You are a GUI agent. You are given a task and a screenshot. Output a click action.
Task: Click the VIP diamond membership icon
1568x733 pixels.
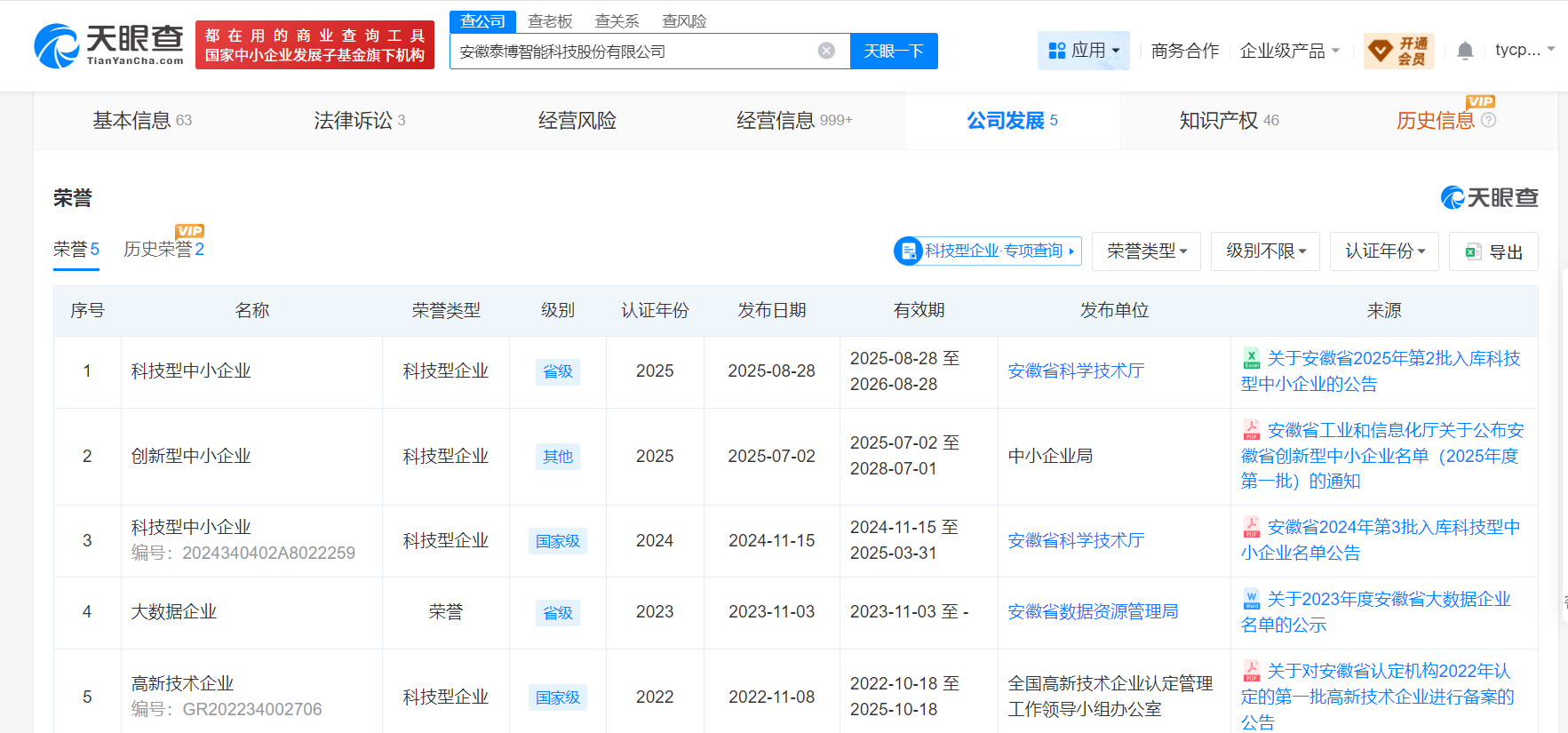(1380, 51)
